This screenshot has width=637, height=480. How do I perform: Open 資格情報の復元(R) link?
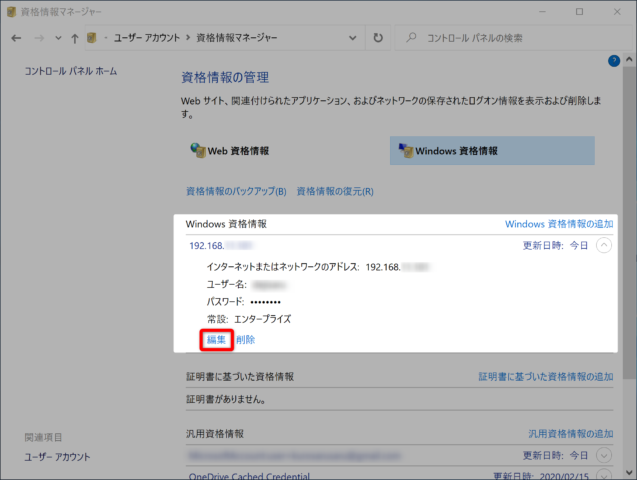point(335,191)
